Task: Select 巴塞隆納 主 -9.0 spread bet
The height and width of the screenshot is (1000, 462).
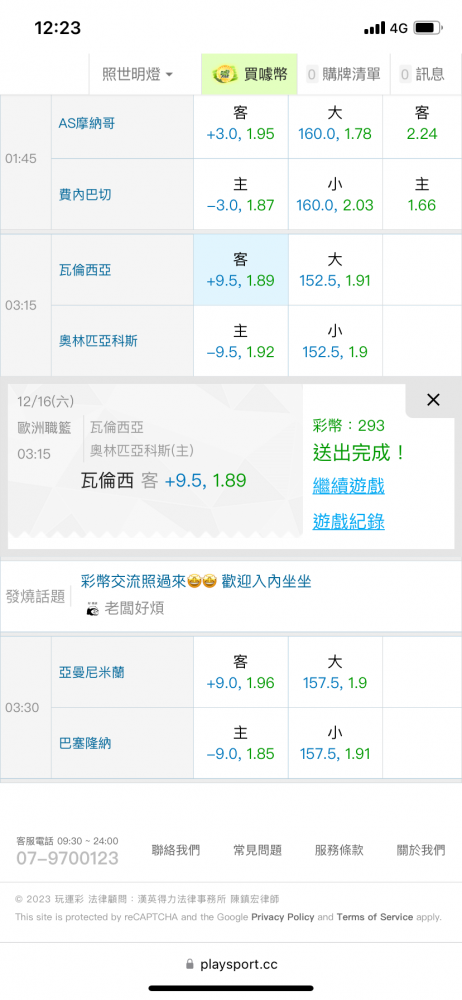Action: 241,743
